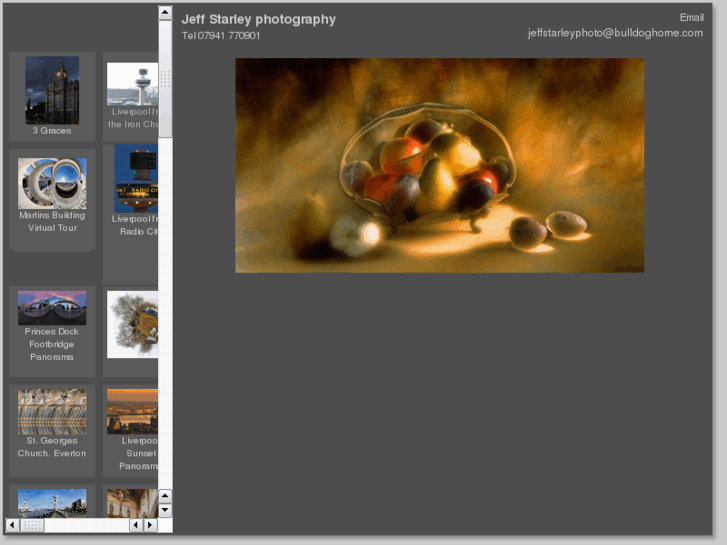This screenshot has height=545, width=727.
Task: Click the email address jeffstarleyphoto@bulldoghome.com
Action: (615, 33)
